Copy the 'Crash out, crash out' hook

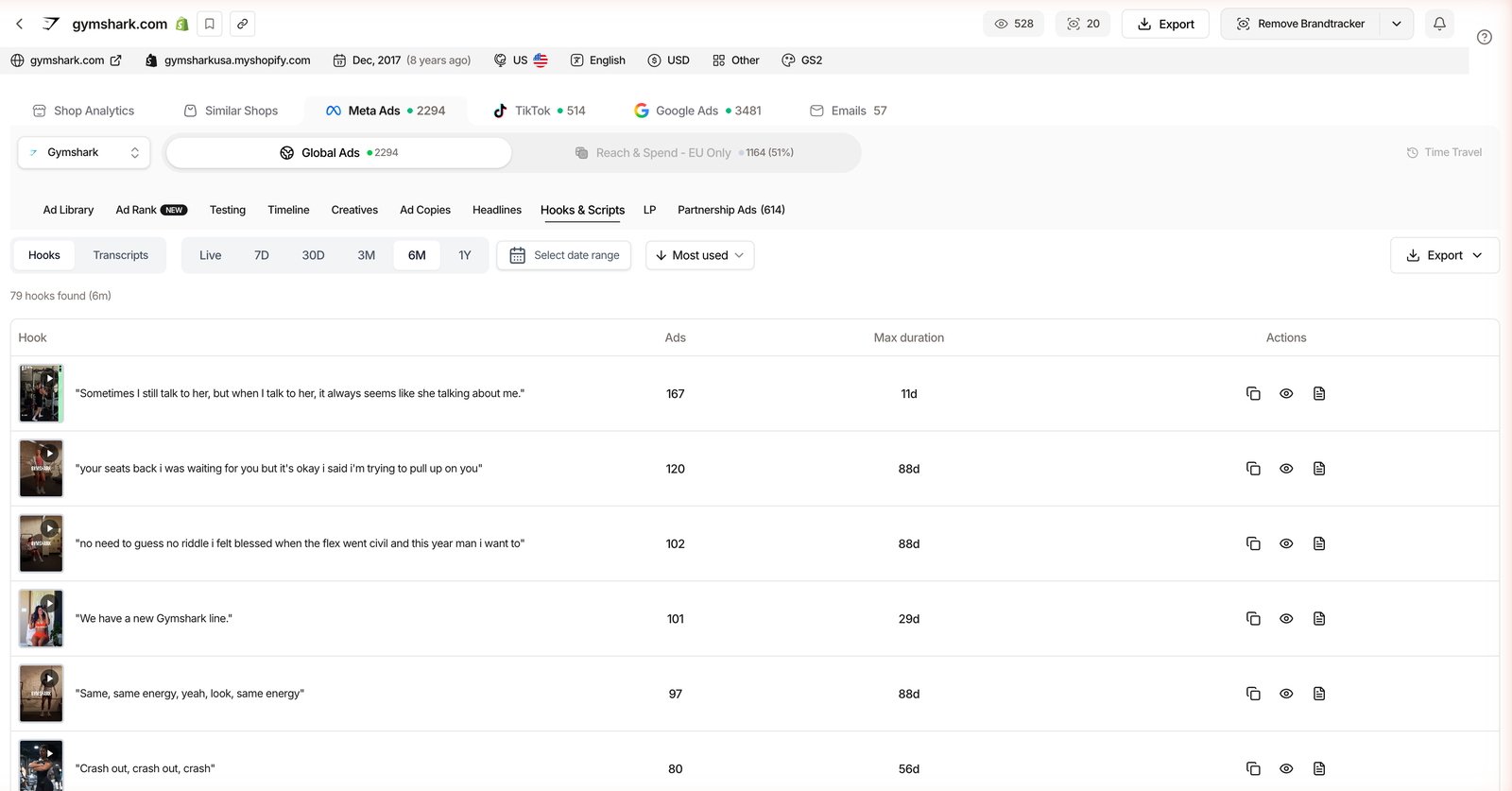point(1253,769)
